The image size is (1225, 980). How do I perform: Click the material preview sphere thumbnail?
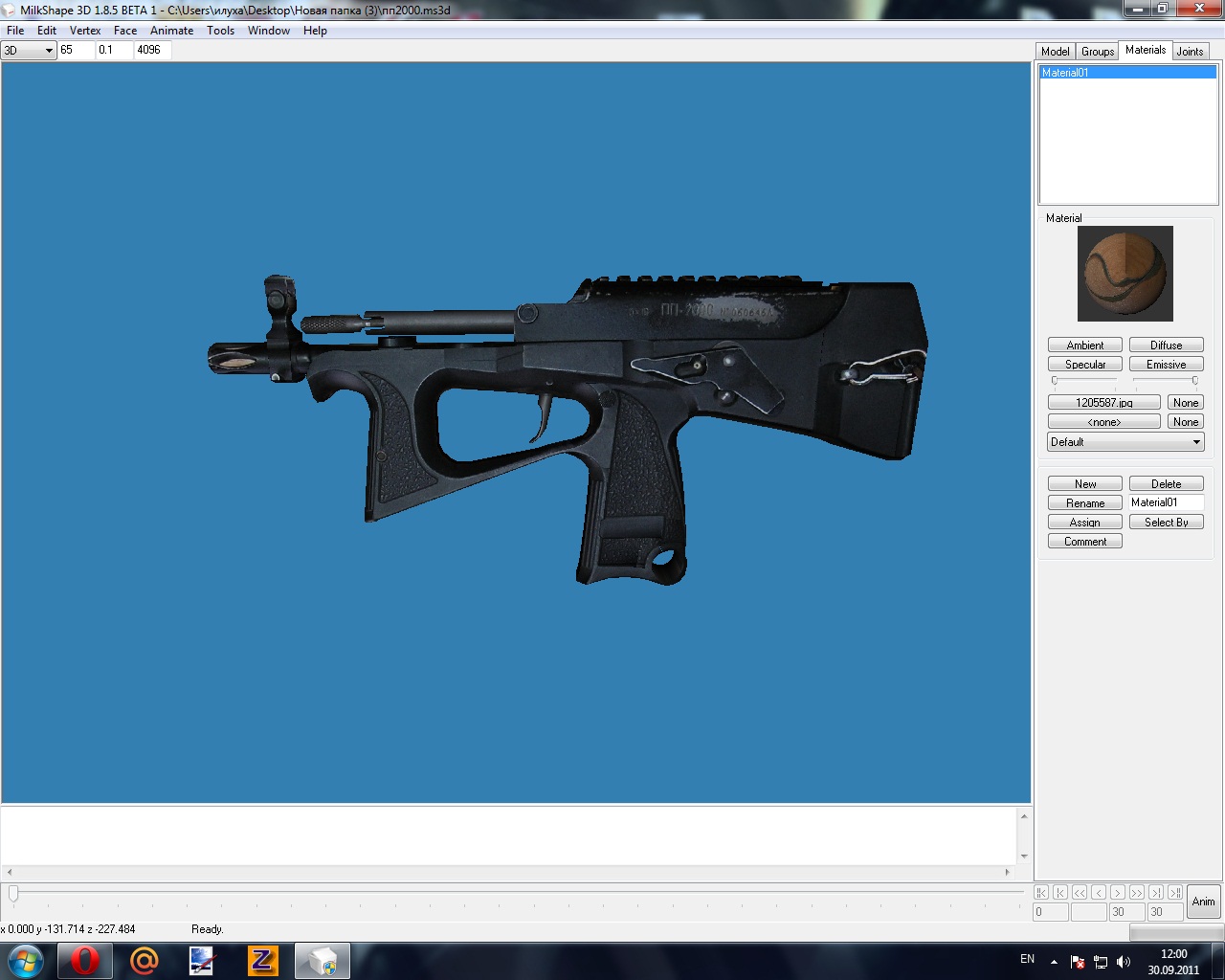(1125, 274)
